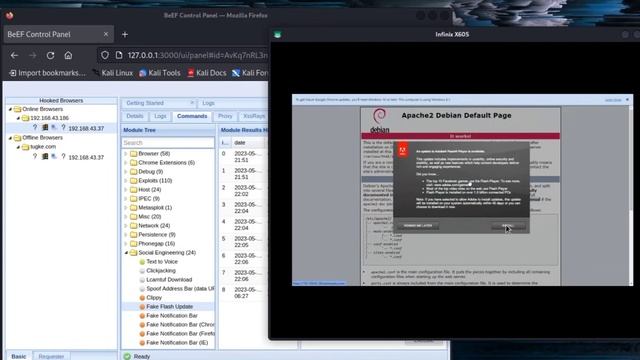Select Fake Flash Update module
The width and height of the screenshot is (640, 360).
tap(169, 307)
